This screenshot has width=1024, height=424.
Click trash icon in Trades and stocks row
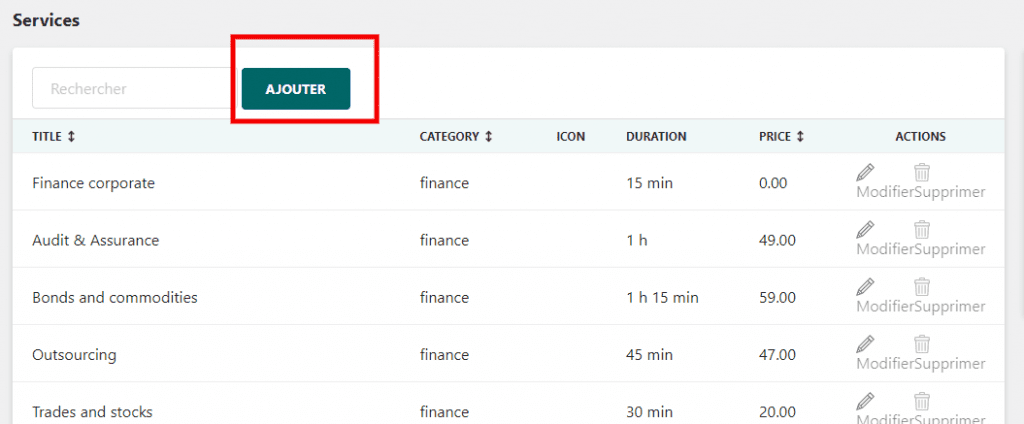922,401
